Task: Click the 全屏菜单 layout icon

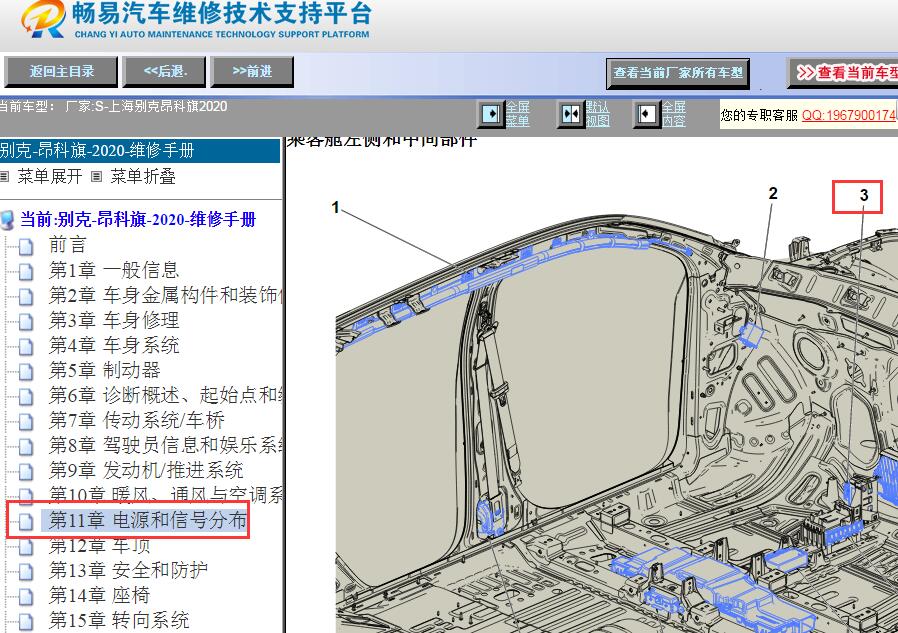Action: 491,114
